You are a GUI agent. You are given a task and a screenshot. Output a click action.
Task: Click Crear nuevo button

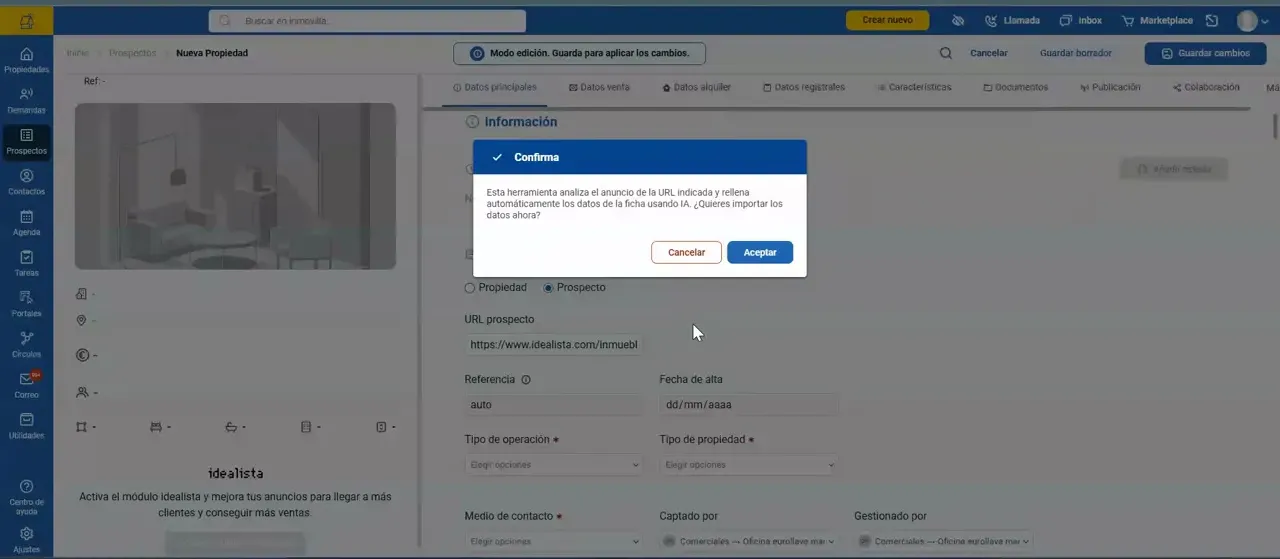coord(887,20)
